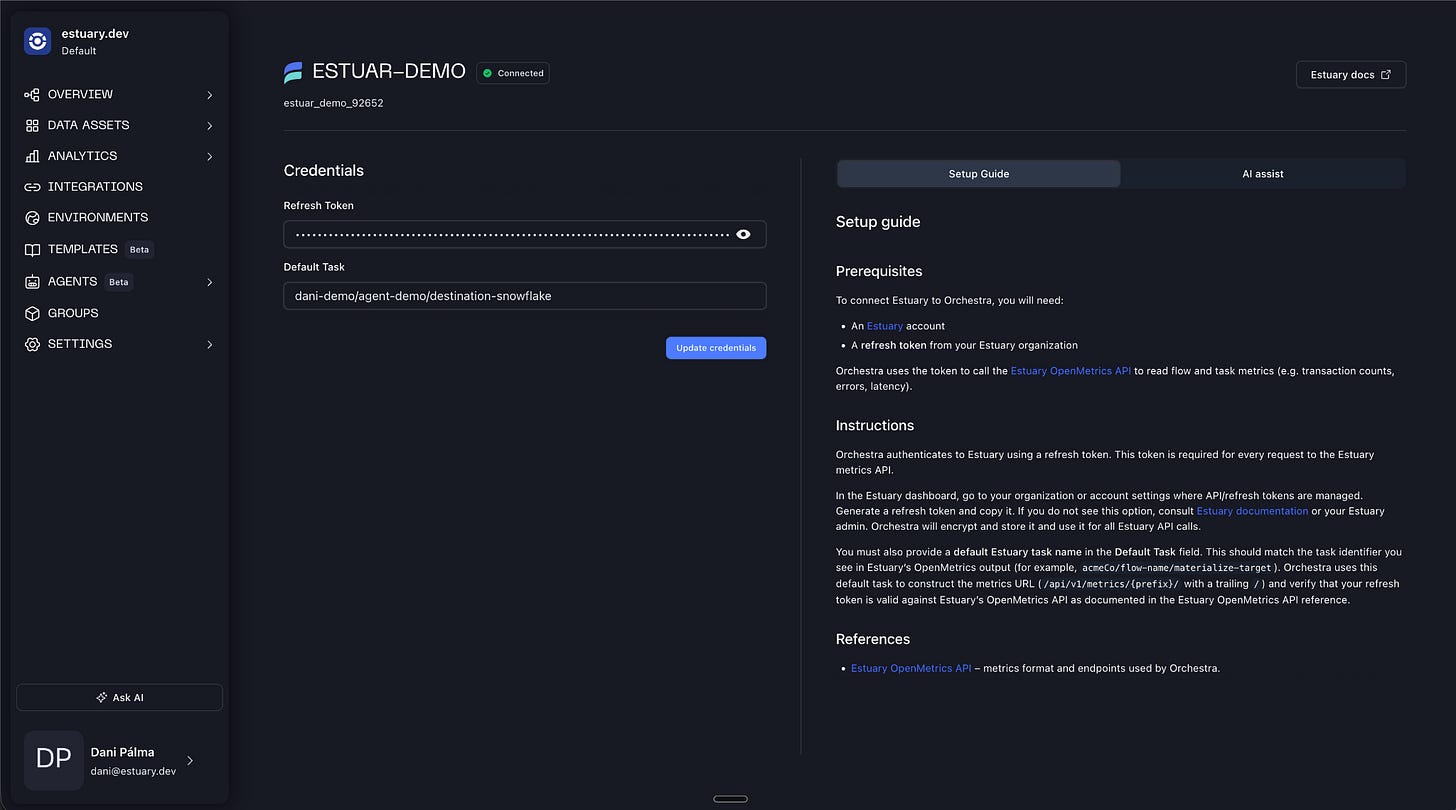The width and height of the screenshot is (1456, 810).
Task: Click the References heading
Action: (873, 639)
